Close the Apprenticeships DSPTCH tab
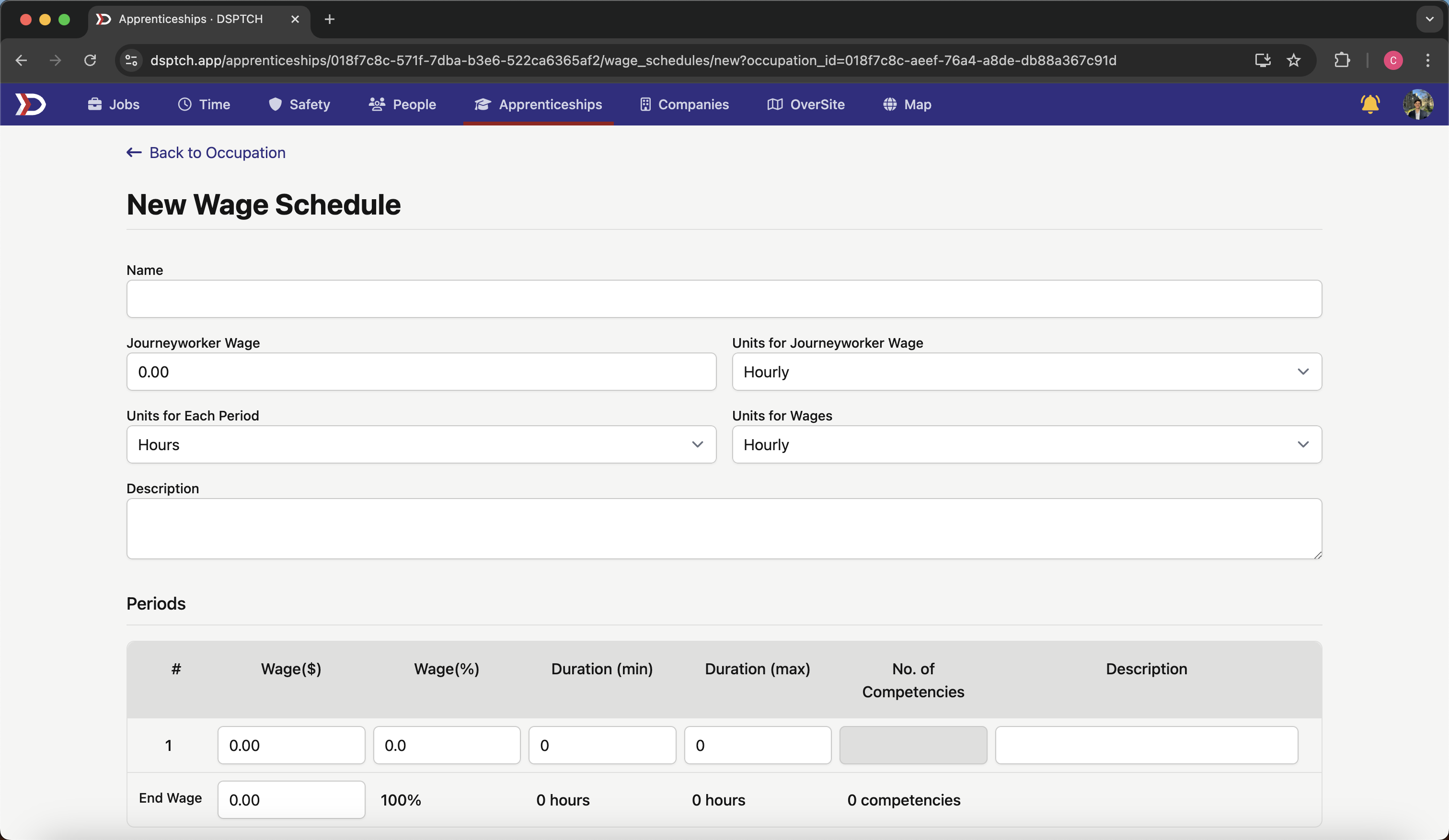The width and height of the screenshot is (1449, 840). coord(295,20)
